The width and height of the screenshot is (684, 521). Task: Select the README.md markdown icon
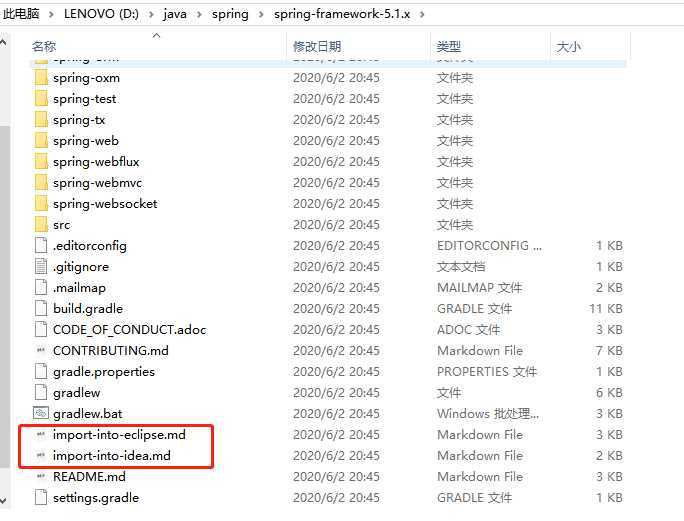pos(41,476)
